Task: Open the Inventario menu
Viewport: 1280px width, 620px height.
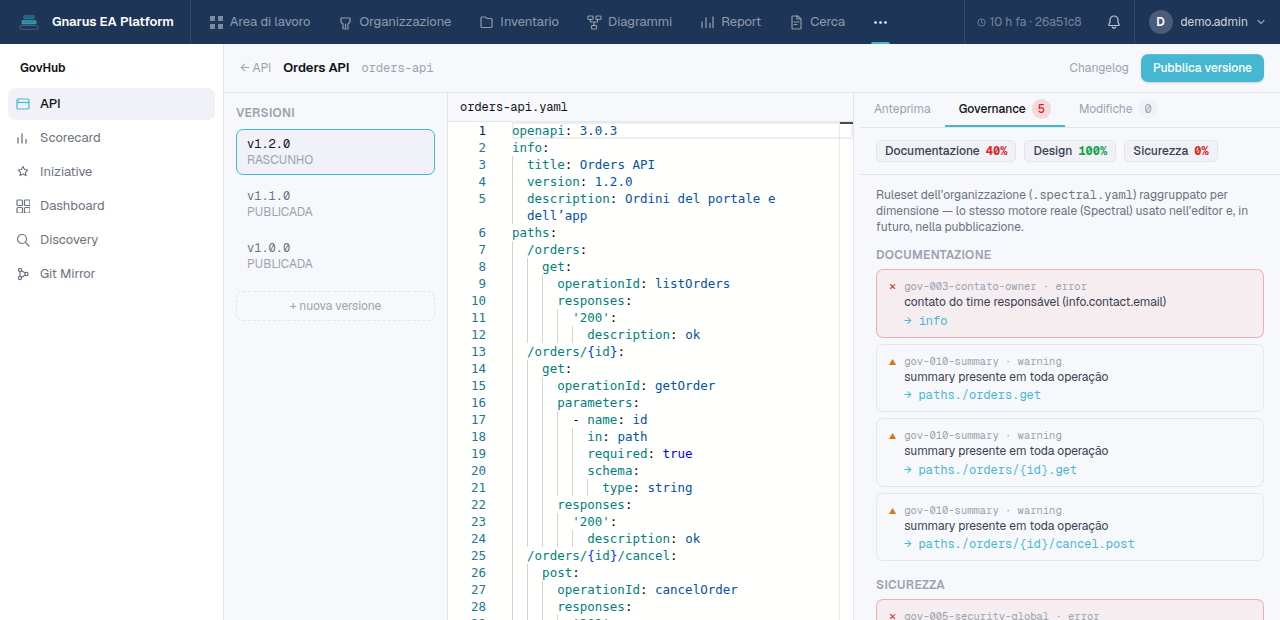Action: tap(519, 21)
